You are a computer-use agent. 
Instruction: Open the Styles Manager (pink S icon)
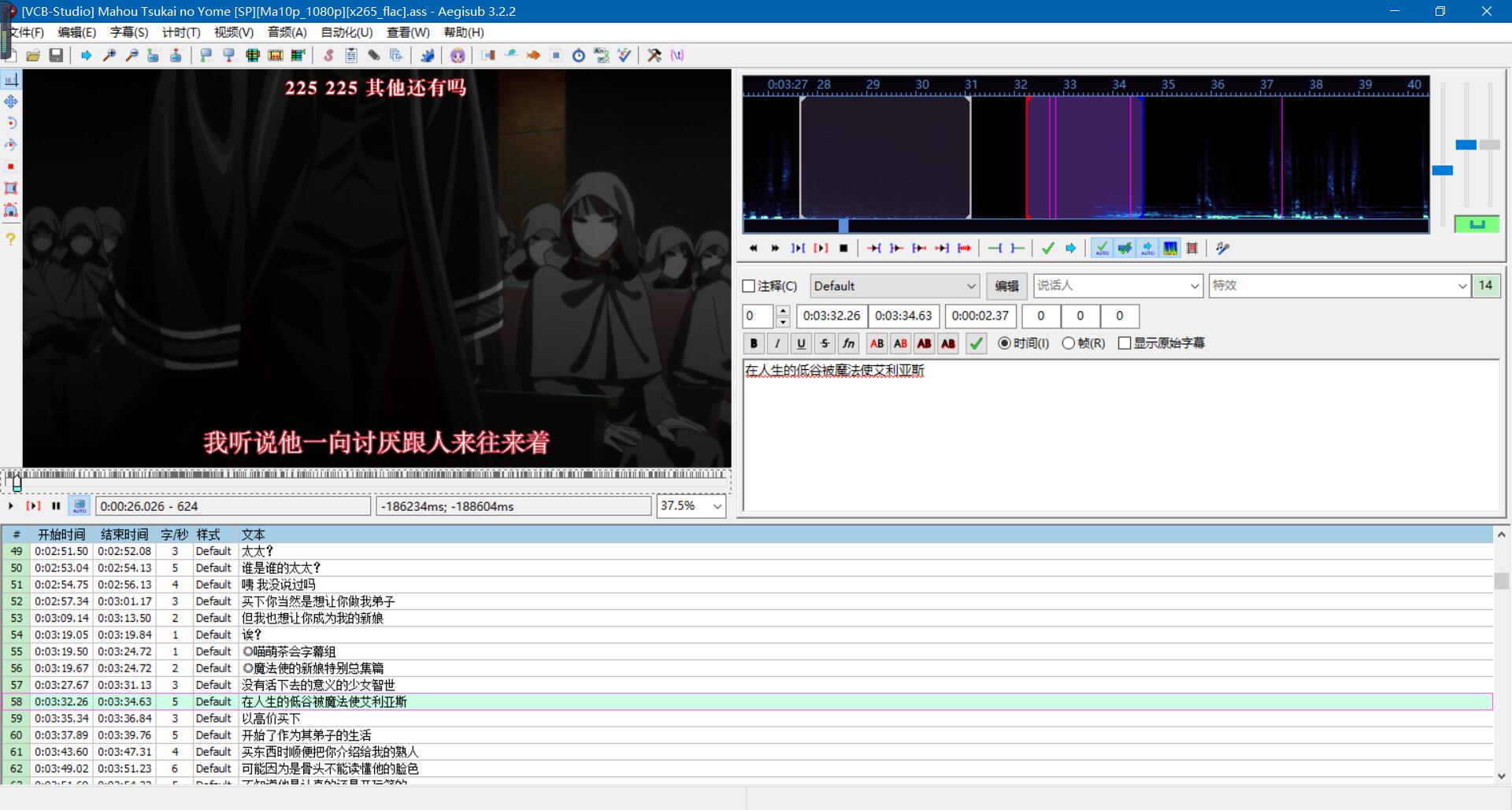[x=328, y=55]
